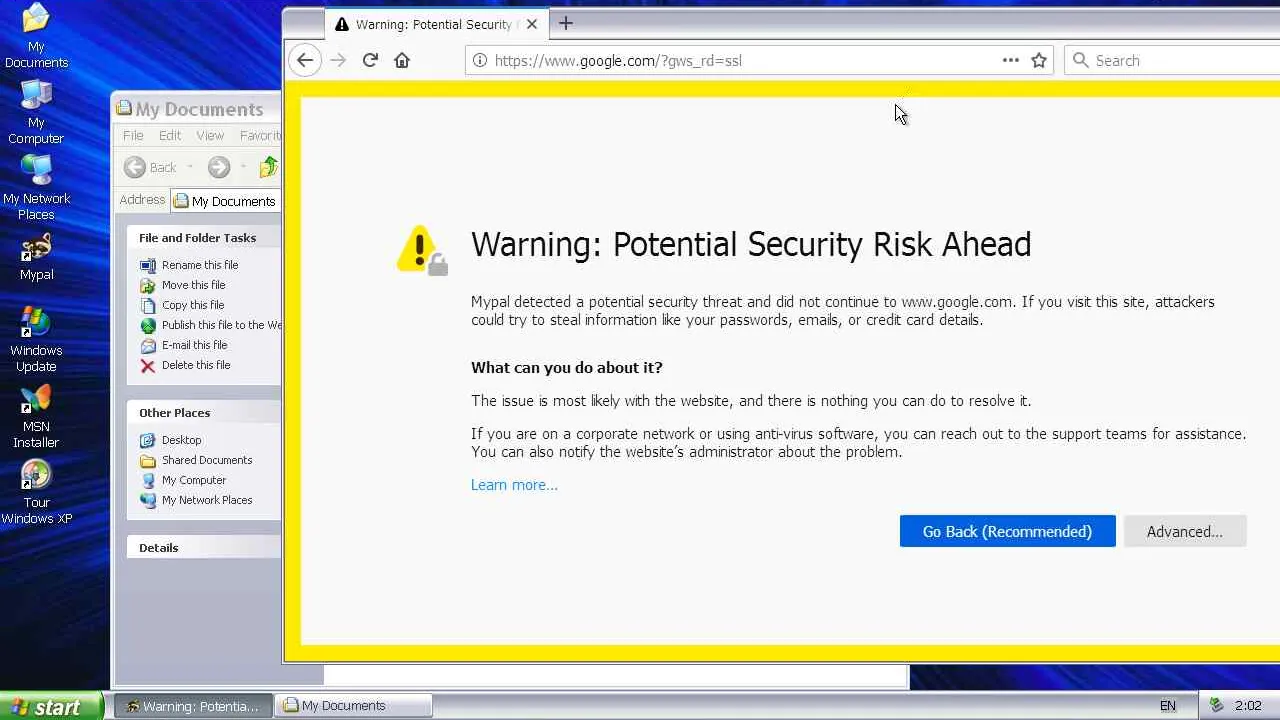Screen dimensions: 1280x720
Task: Collapse the File and Folder Tasks section
Action: coord(204,238)
